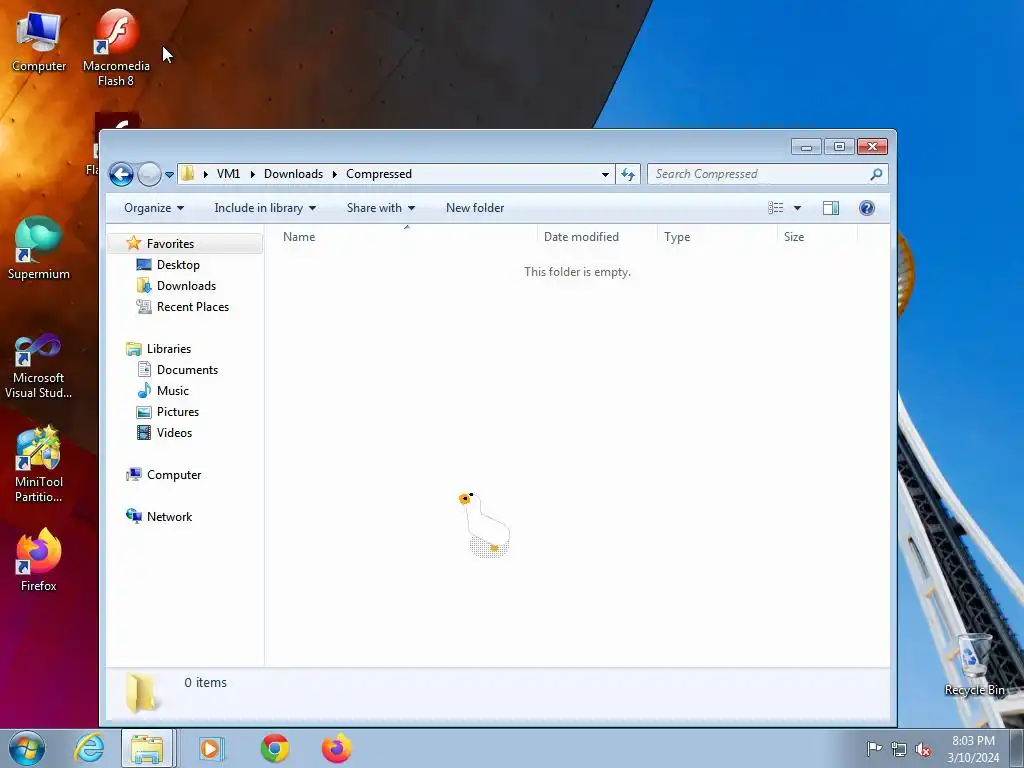Select Favorites in the navigation pane
This screenshot has height=768, width=1024.
170,244
